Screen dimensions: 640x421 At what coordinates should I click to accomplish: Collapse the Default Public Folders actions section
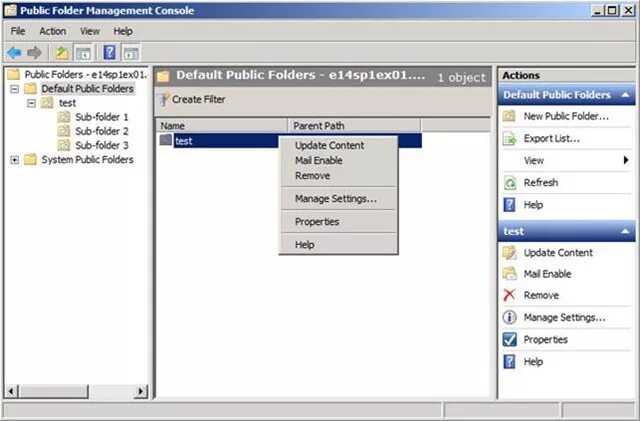click(625, 95)
